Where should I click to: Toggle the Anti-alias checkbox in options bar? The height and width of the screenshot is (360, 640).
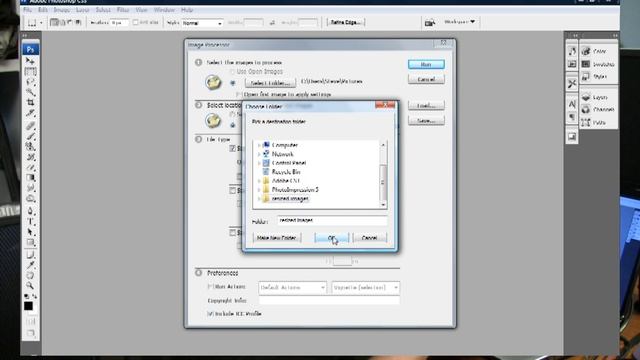(x=136, y=22)
